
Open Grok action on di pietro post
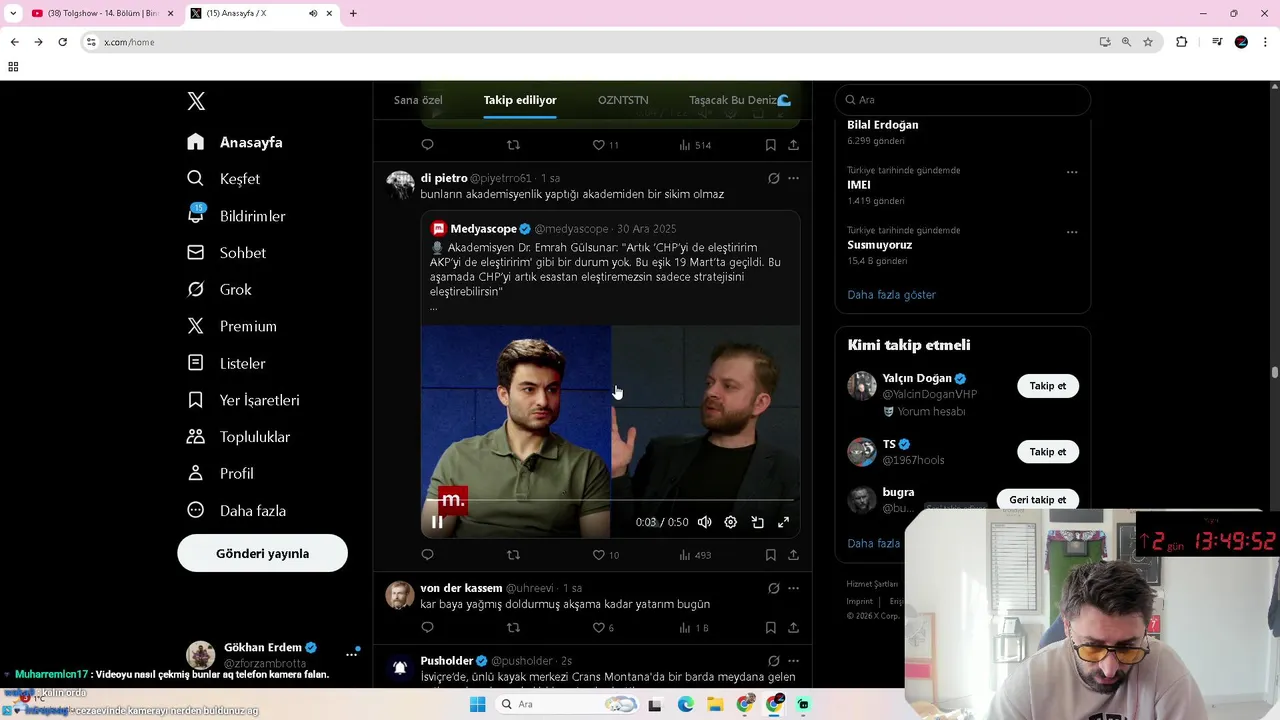tap(774, 179)
